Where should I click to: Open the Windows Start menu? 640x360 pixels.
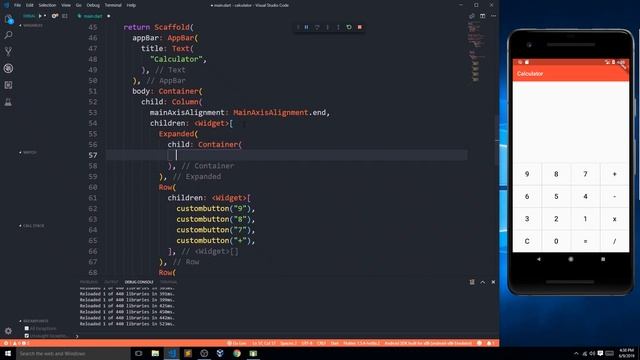click(x=8, y=353)
